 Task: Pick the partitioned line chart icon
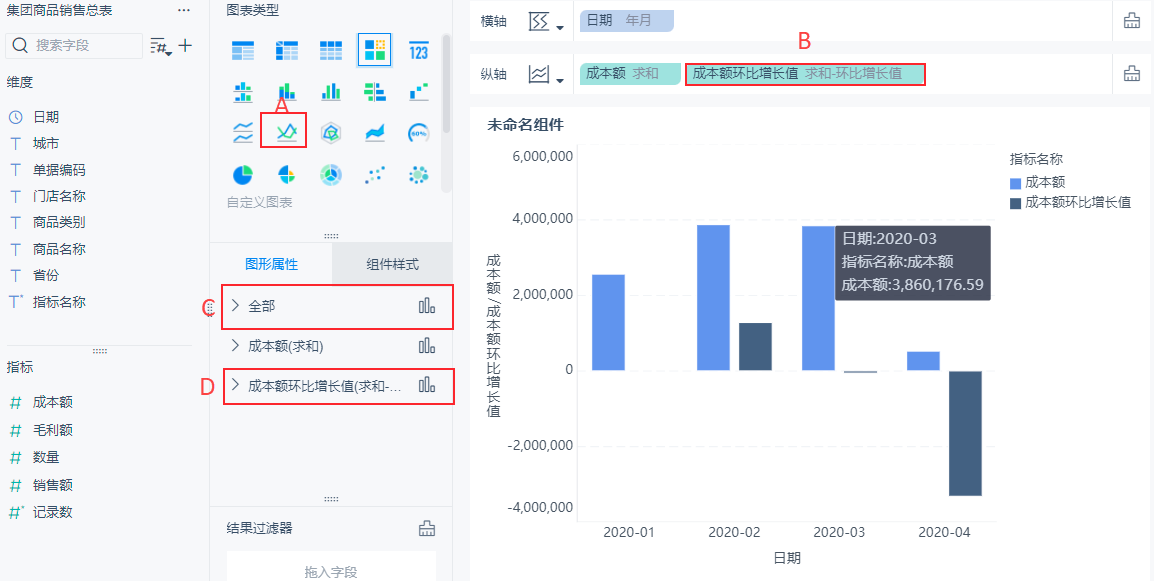(x=243, y=133)
